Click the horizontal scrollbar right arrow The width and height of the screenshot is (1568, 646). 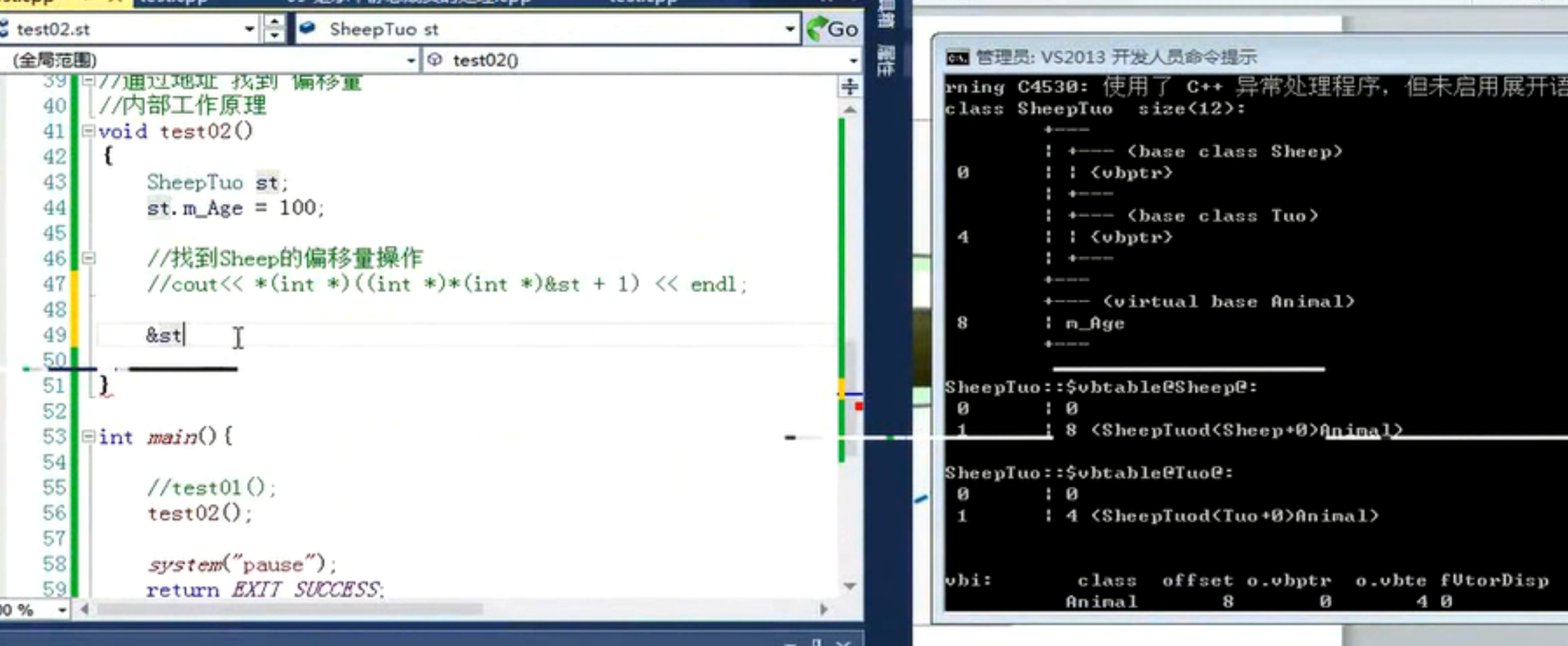click(x=824, y=609)
